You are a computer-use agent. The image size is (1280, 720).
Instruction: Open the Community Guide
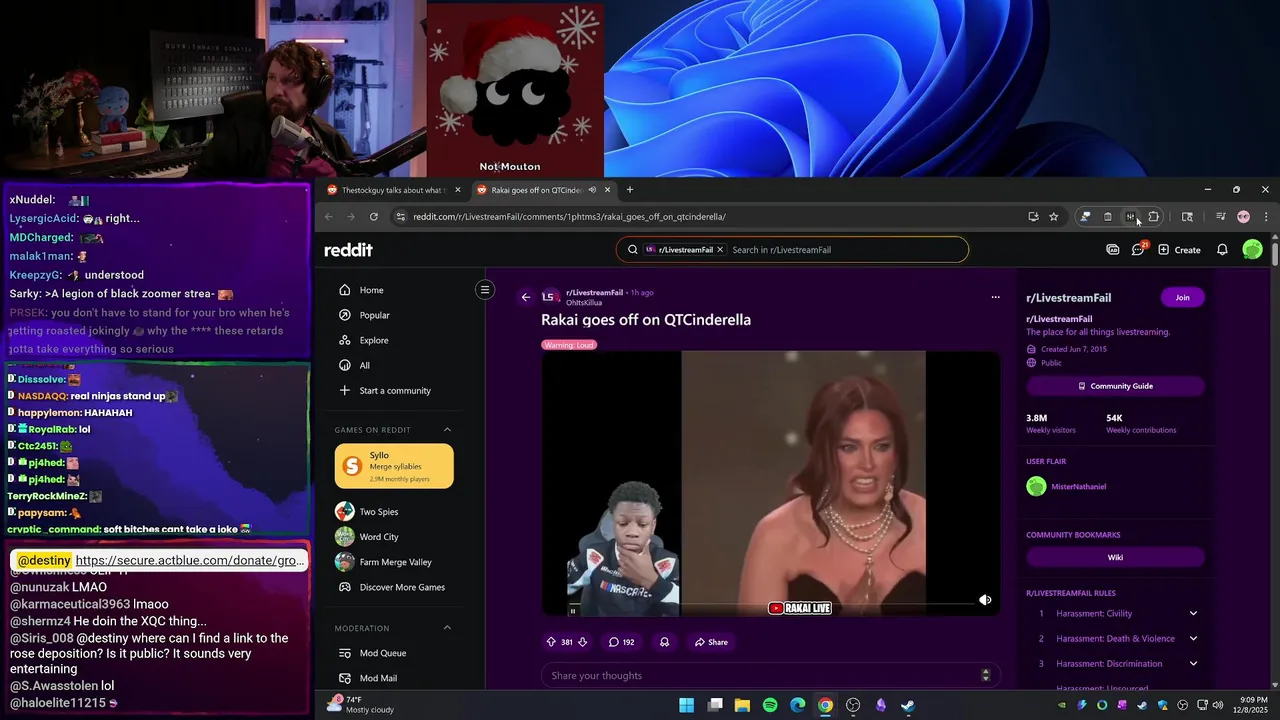pyautogui.click(x=1115, y=386)
